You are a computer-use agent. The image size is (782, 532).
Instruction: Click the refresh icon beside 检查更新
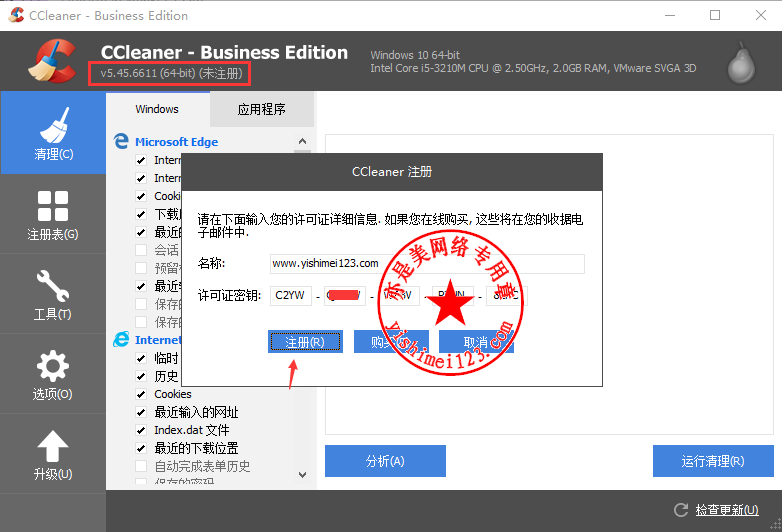pyautogui.click(x=681, y=510)
